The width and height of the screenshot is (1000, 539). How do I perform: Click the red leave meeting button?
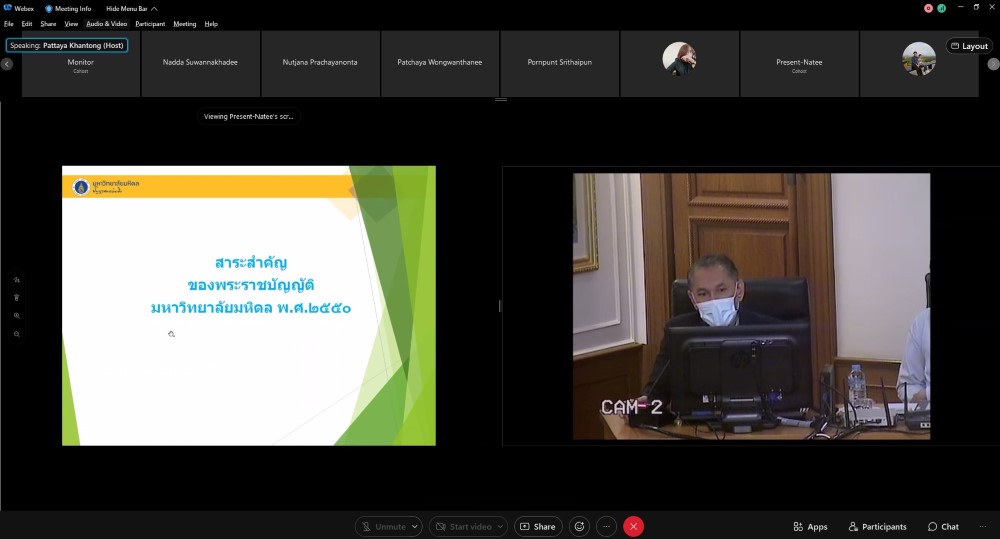pyautogui.click(x=633, y=526)
